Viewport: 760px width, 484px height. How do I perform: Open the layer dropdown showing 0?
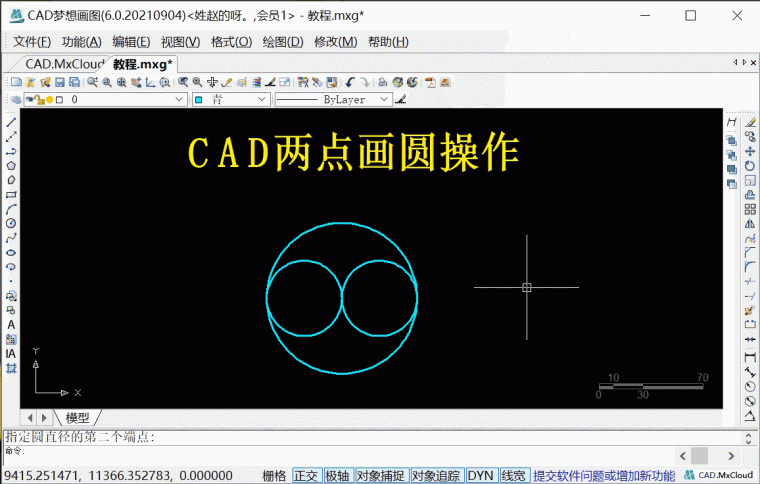pyautogui.click(x=106, y=99)
